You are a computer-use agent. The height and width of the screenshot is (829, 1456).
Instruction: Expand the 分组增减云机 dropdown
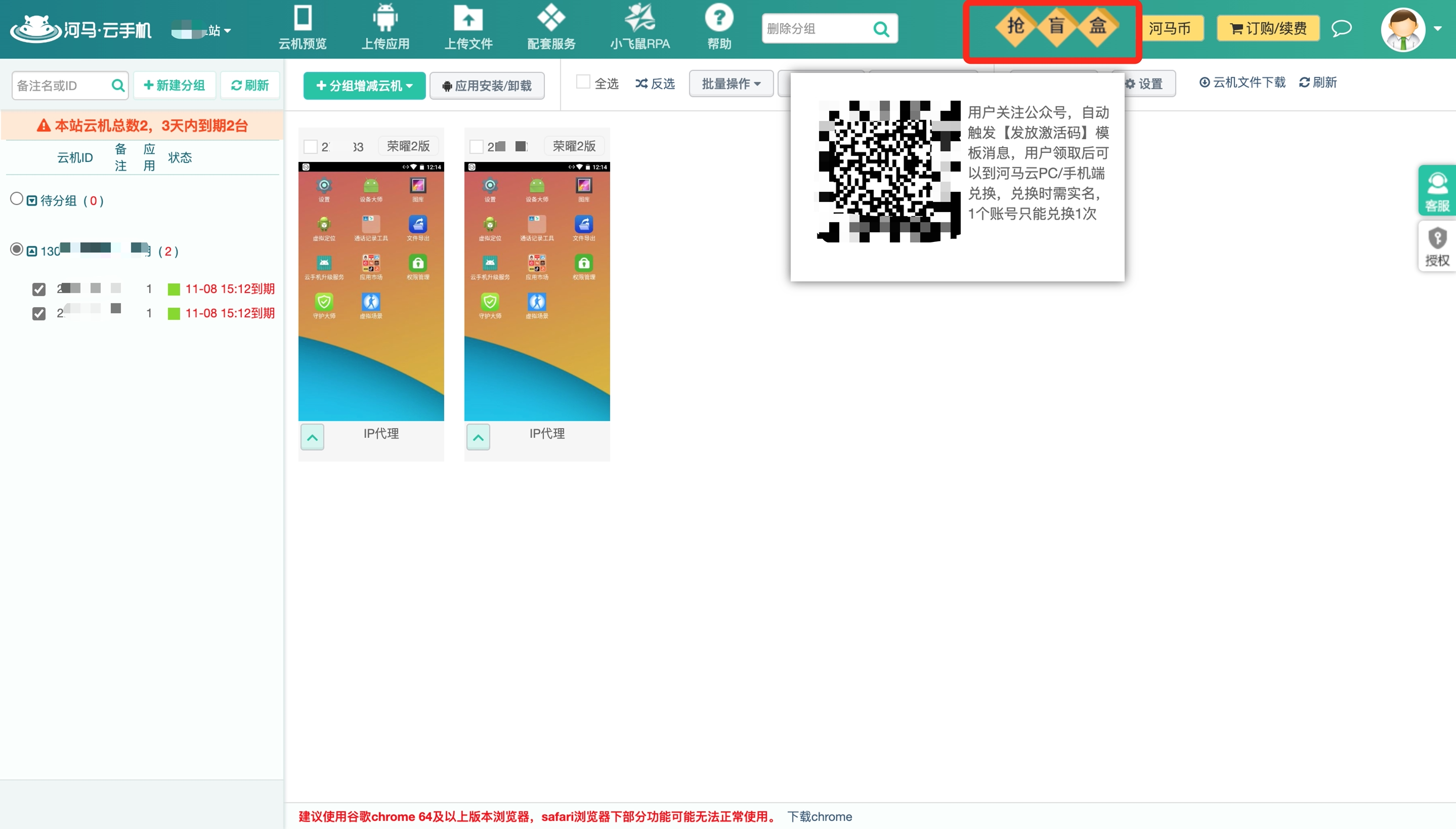click(x=364, y=86)
